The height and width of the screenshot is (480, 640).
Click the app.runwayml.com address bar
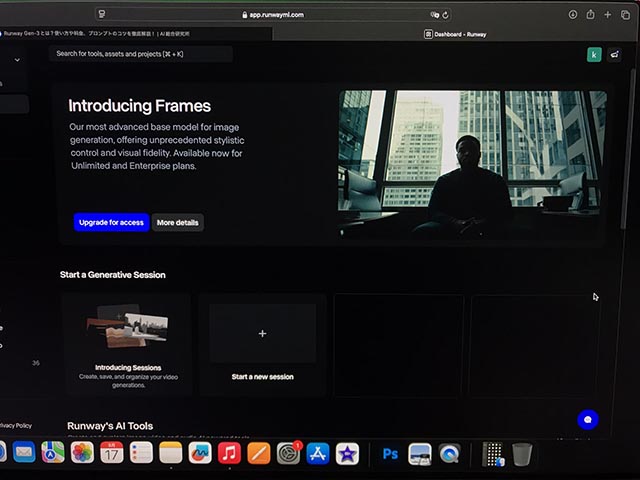(x=273, y=15)
